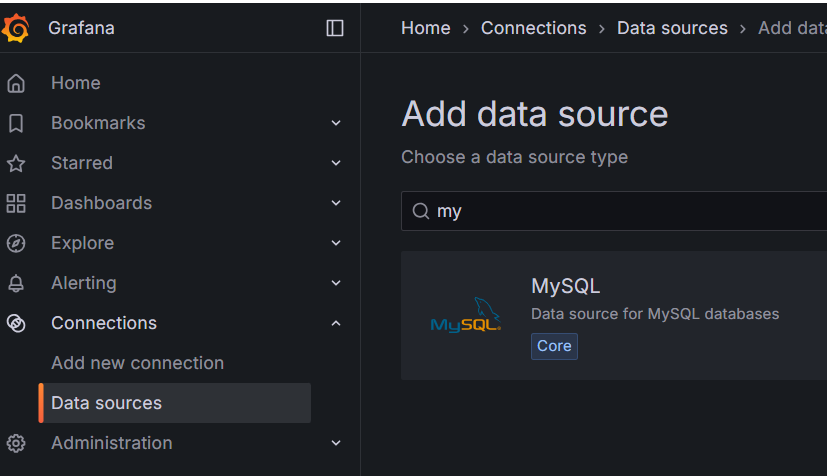827x476 pixels.
Task: Select Data sources in the sidebar
Action: tap(106, 403)
